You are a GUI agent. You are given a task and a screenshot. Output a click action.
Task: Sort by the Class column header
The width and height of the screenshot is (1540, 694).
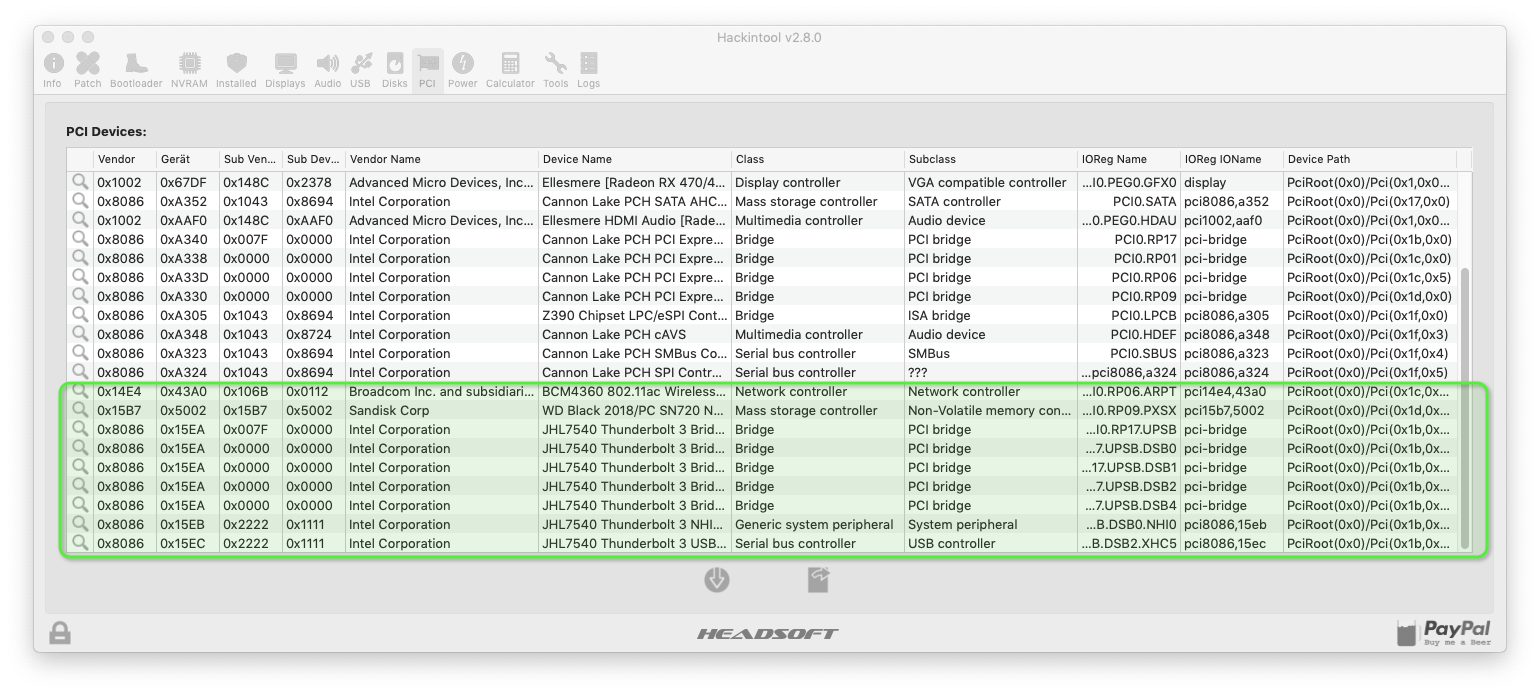pyautogui.click(x=818, y=159)
